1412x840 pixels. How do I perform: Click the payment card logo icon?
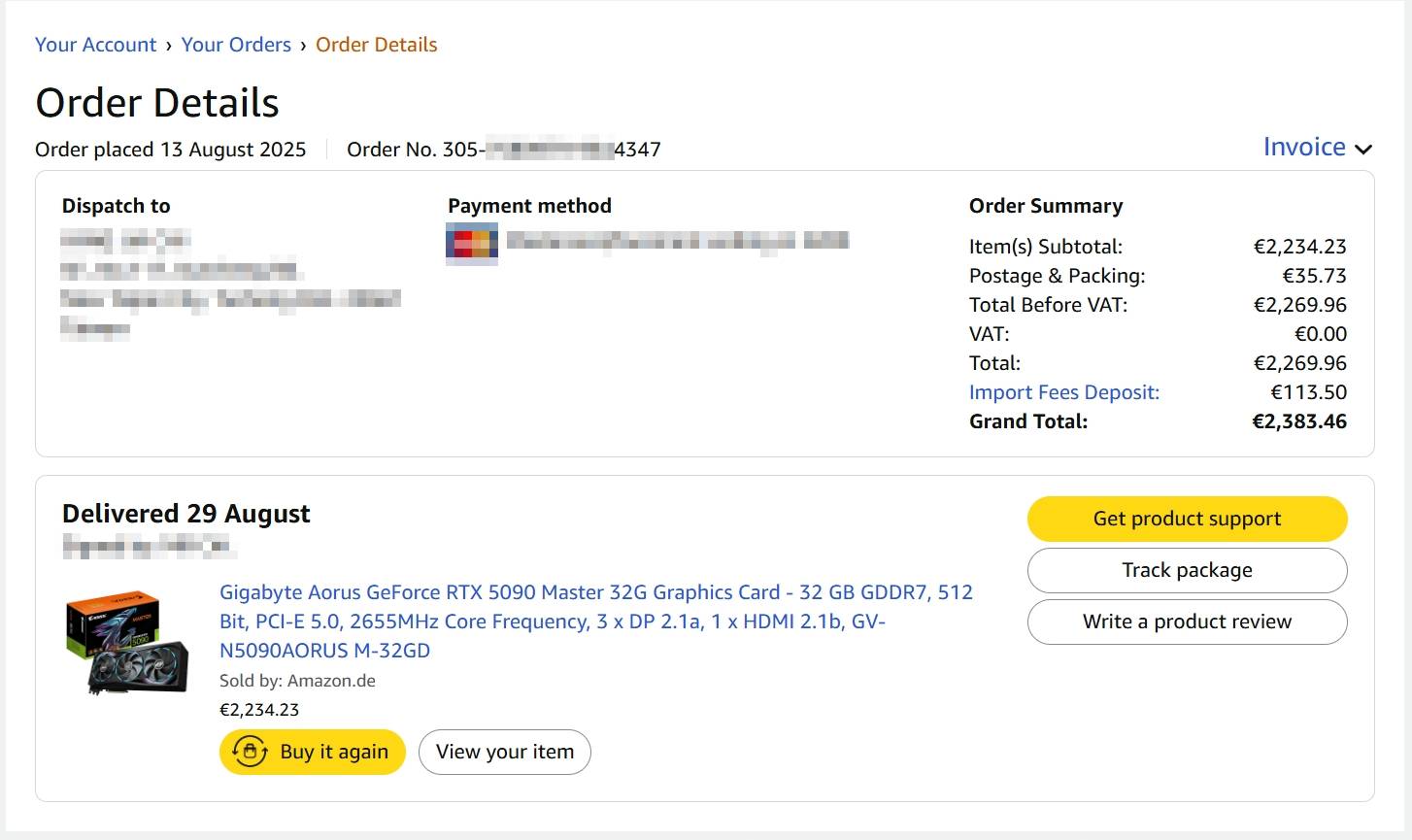472,241
